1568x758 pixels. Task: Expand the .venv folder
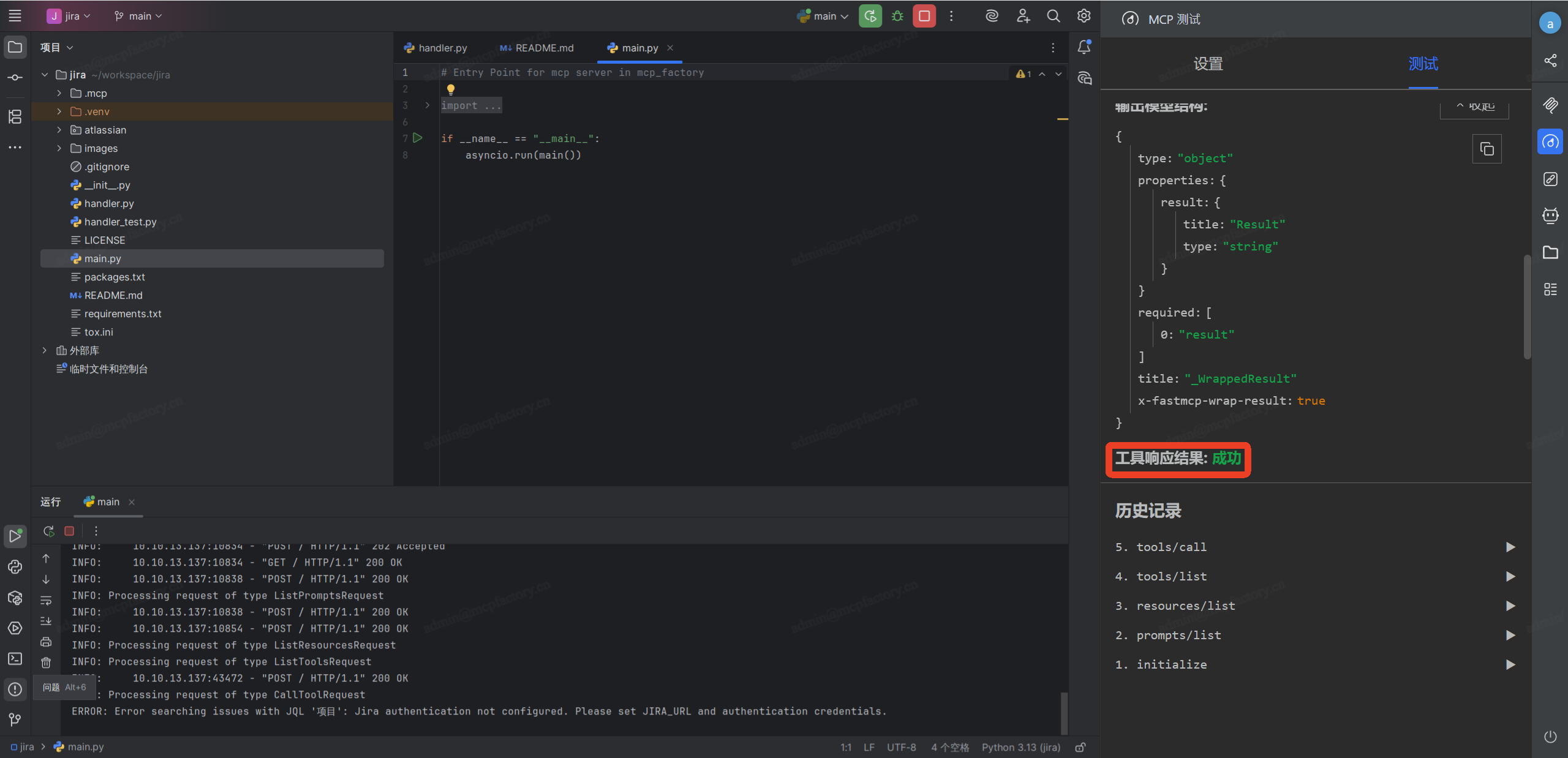(59, 111)
